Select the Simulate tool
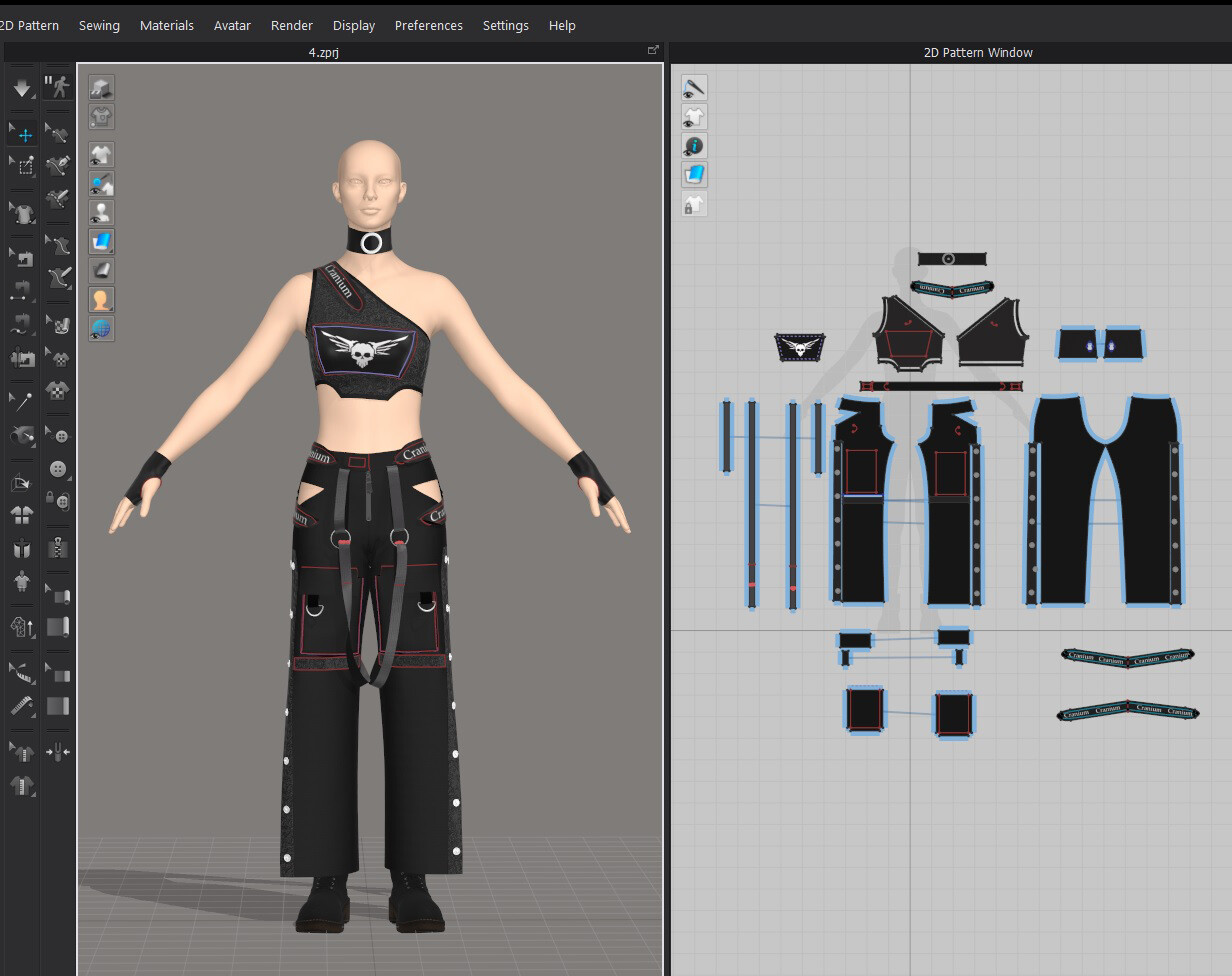Image resolution: width=1232 pixels, height=976 pixels. click(x=22, y=88)
